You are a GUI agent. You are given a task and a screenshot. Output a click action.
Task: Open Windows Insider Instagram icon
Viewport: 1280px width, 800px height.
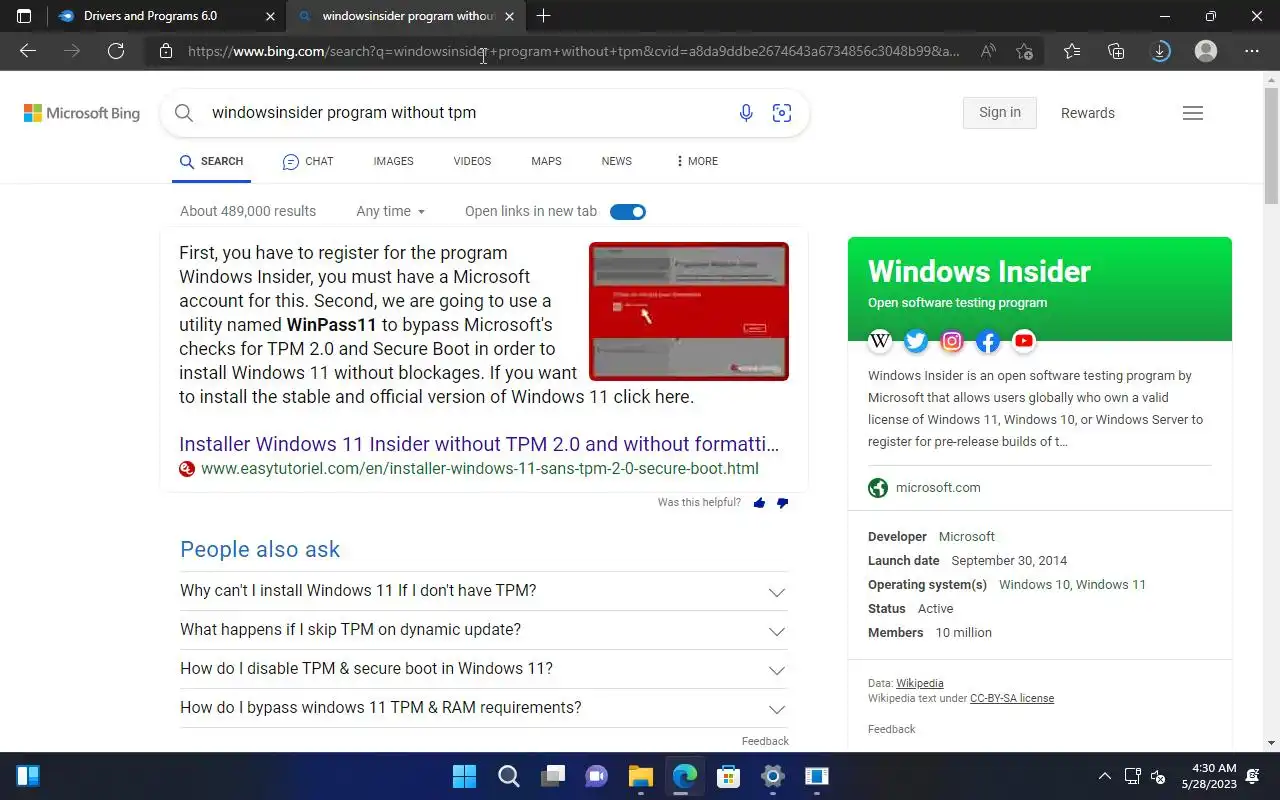(x=952, y=341)
